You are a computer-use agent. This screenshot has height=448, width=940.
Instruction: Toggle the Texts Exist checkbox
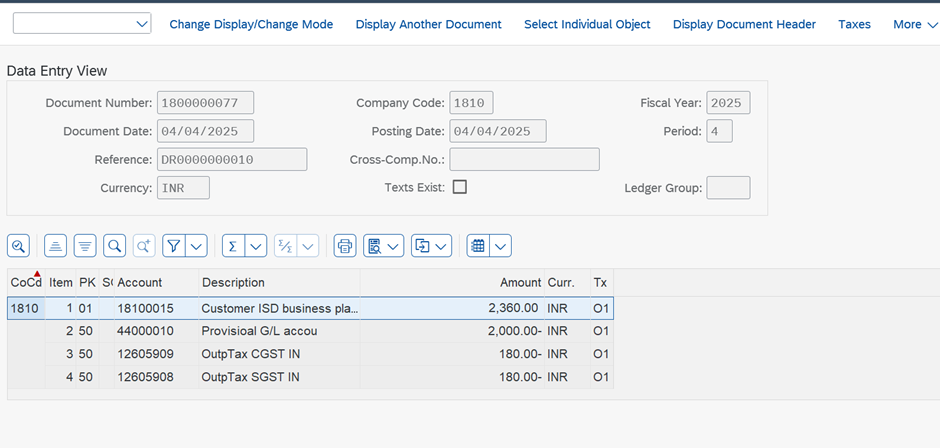pyautogui.click(x=460, y=187)
